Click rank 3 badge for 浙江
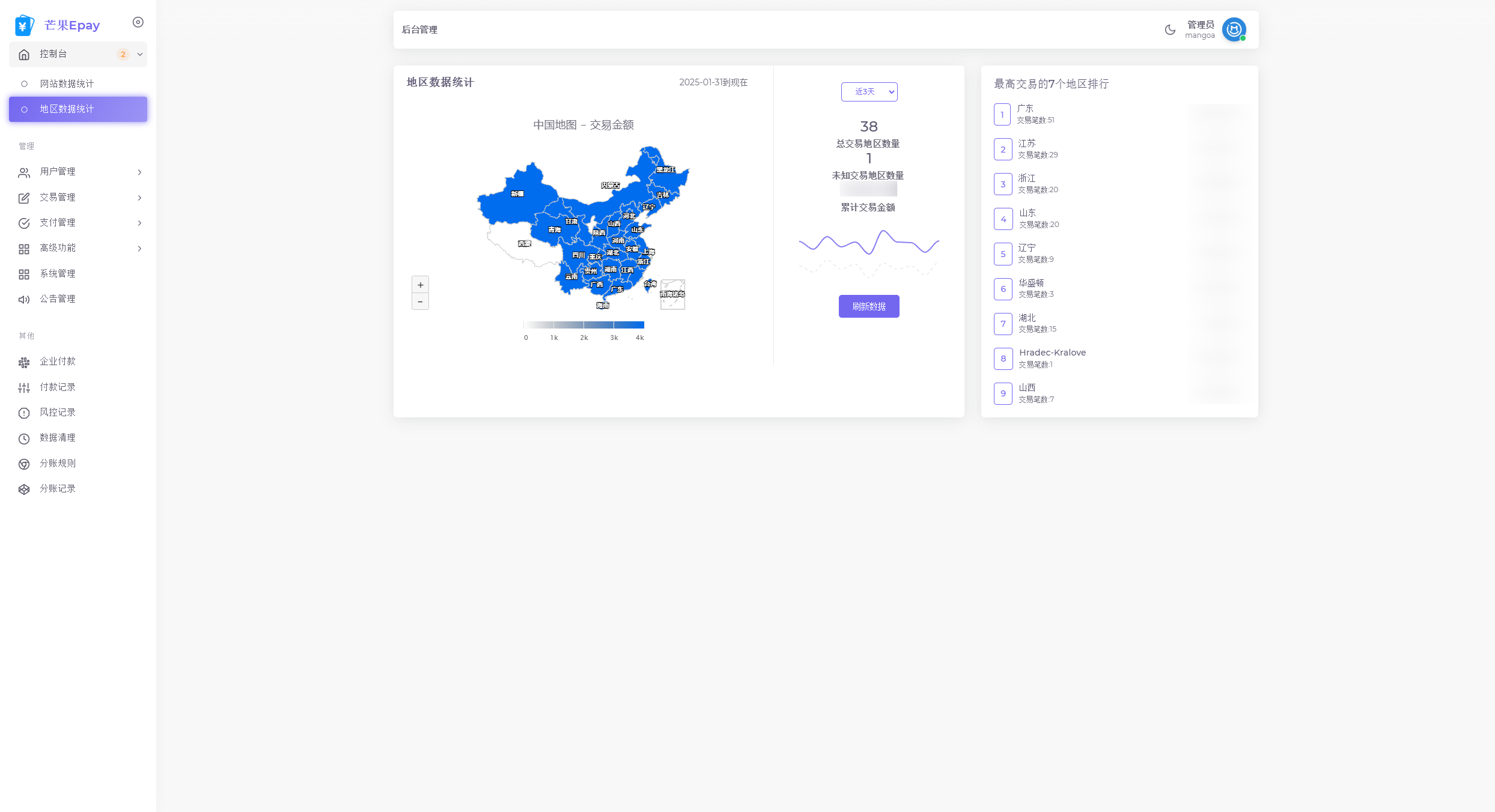This screenshot has height=812, width=1495. pyautogui.click(x=1002, y=184)
